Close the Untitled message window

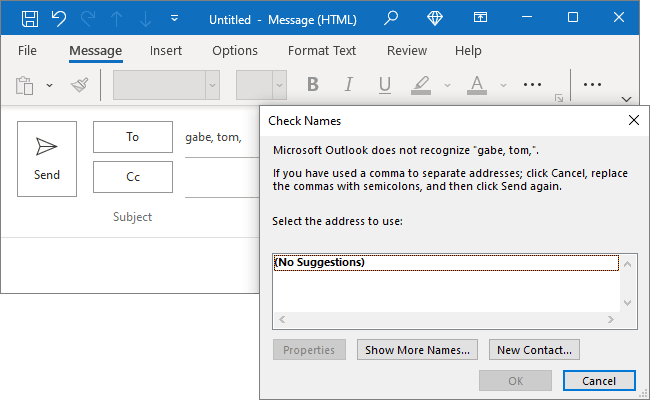(x=619, y=17)
